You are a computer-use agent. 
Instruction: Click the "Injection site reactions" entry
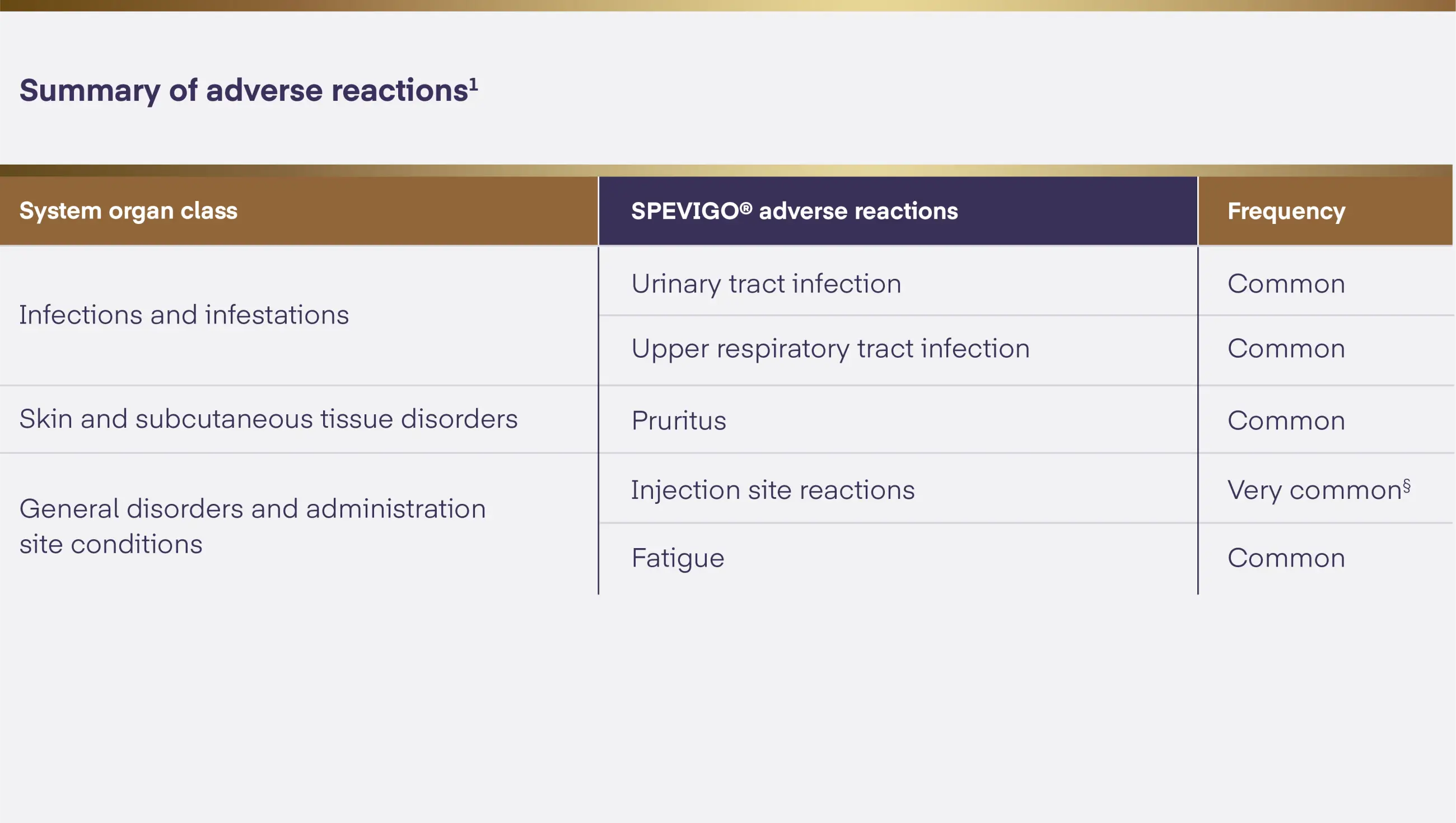pyautogui.click(x=773, y=489)
